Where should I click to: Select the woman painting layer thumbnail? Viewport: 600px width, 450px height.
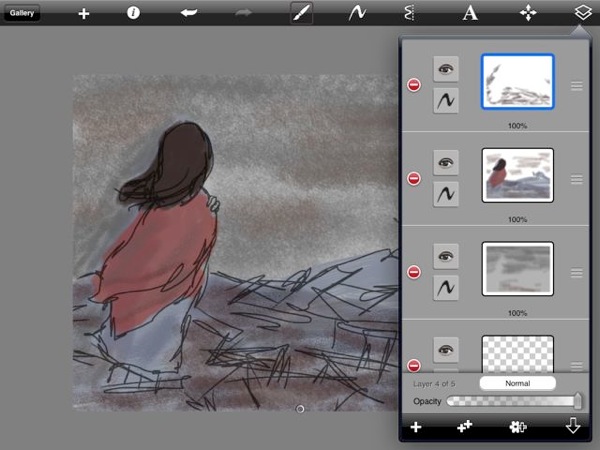[x=517, y=175]
